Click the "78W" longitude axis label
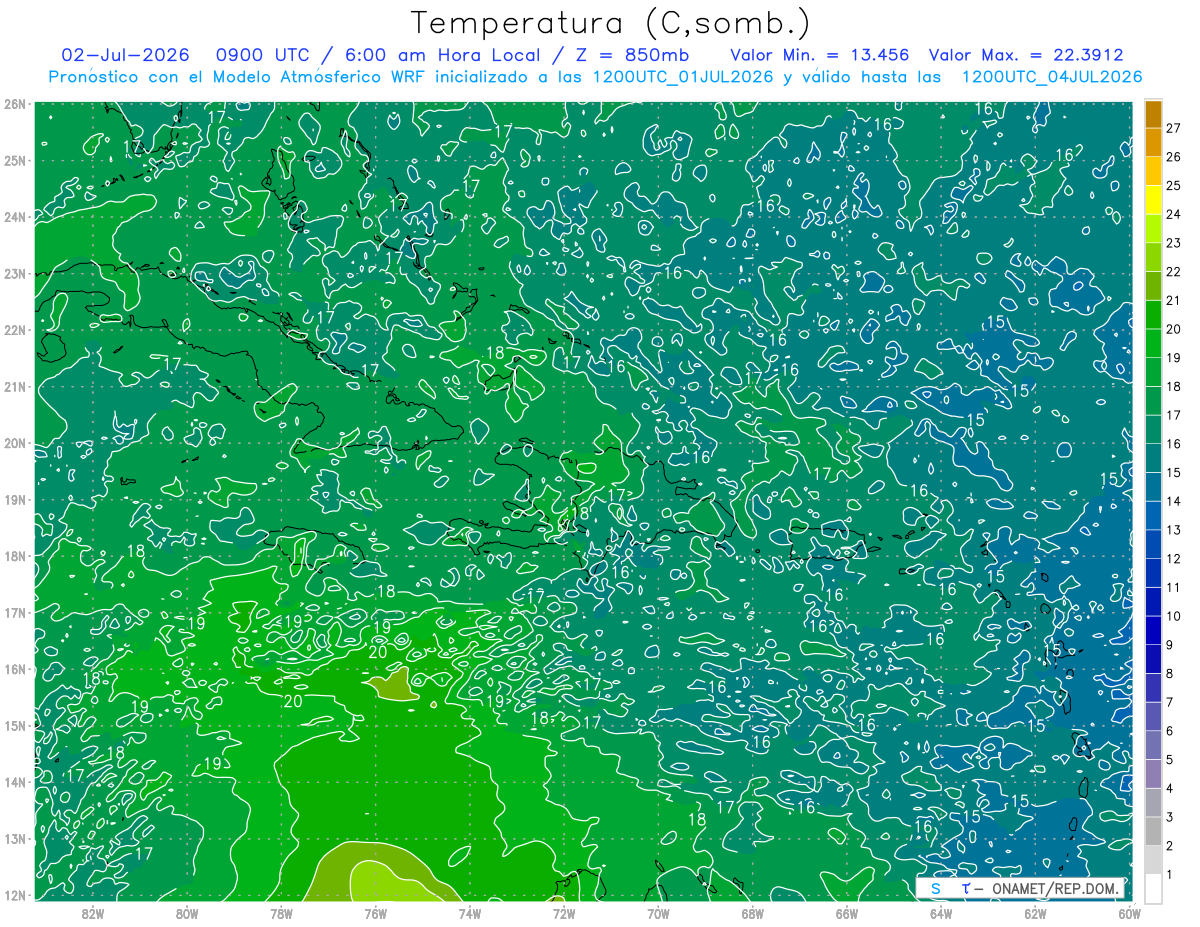This screenshot has width=1200, height=927. click(281, 913)
